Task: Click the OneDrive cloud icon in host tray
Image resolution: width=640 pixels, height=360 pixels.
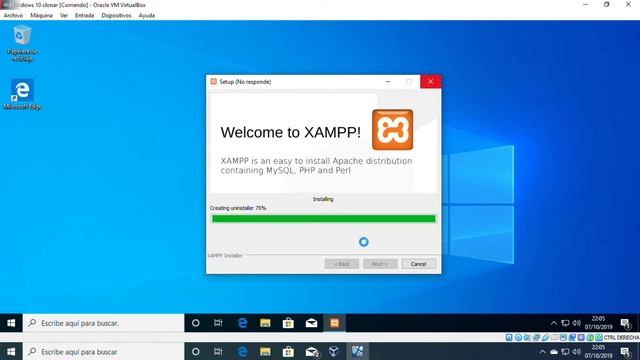Action: coord(554,352)
